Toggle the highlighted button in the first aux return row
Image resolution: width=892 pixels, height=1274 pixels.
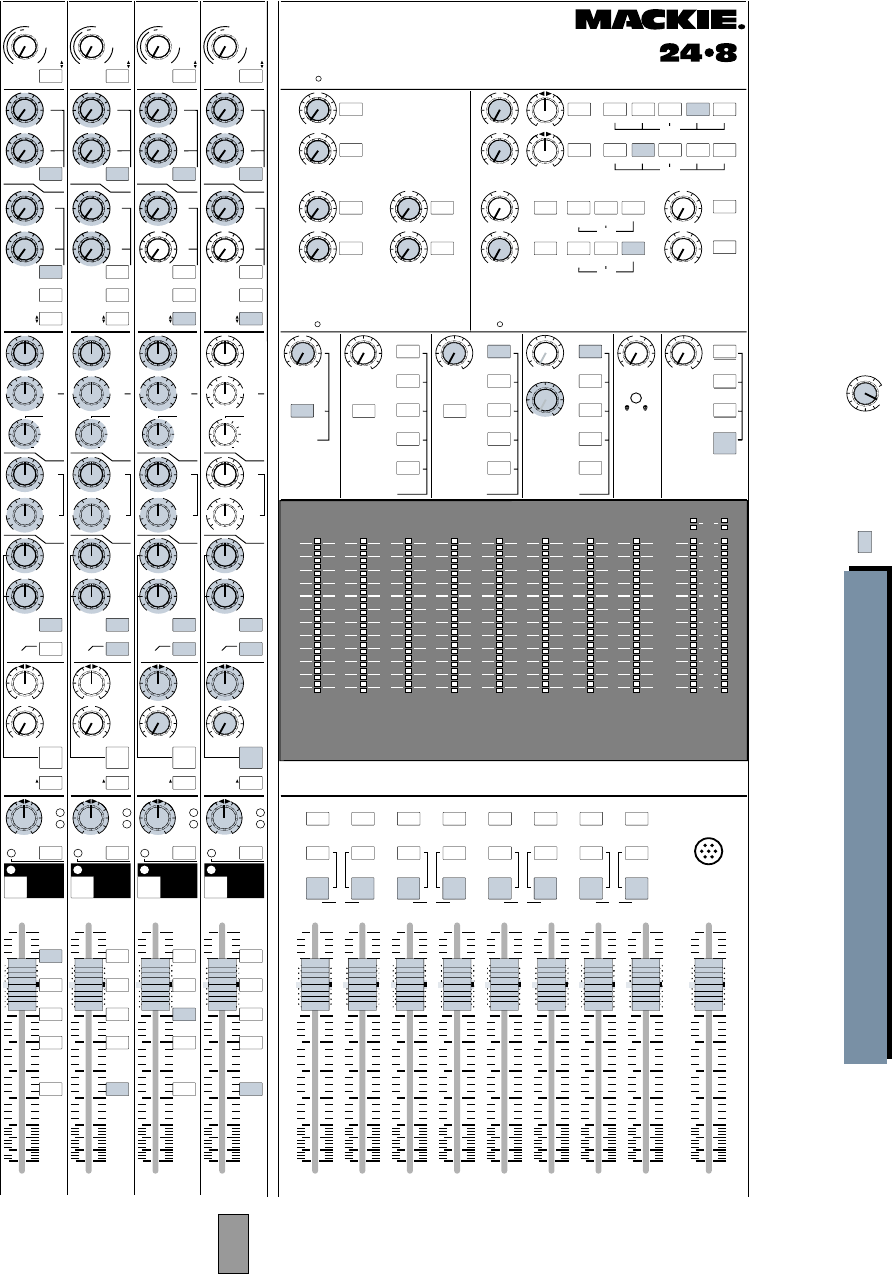699,108
